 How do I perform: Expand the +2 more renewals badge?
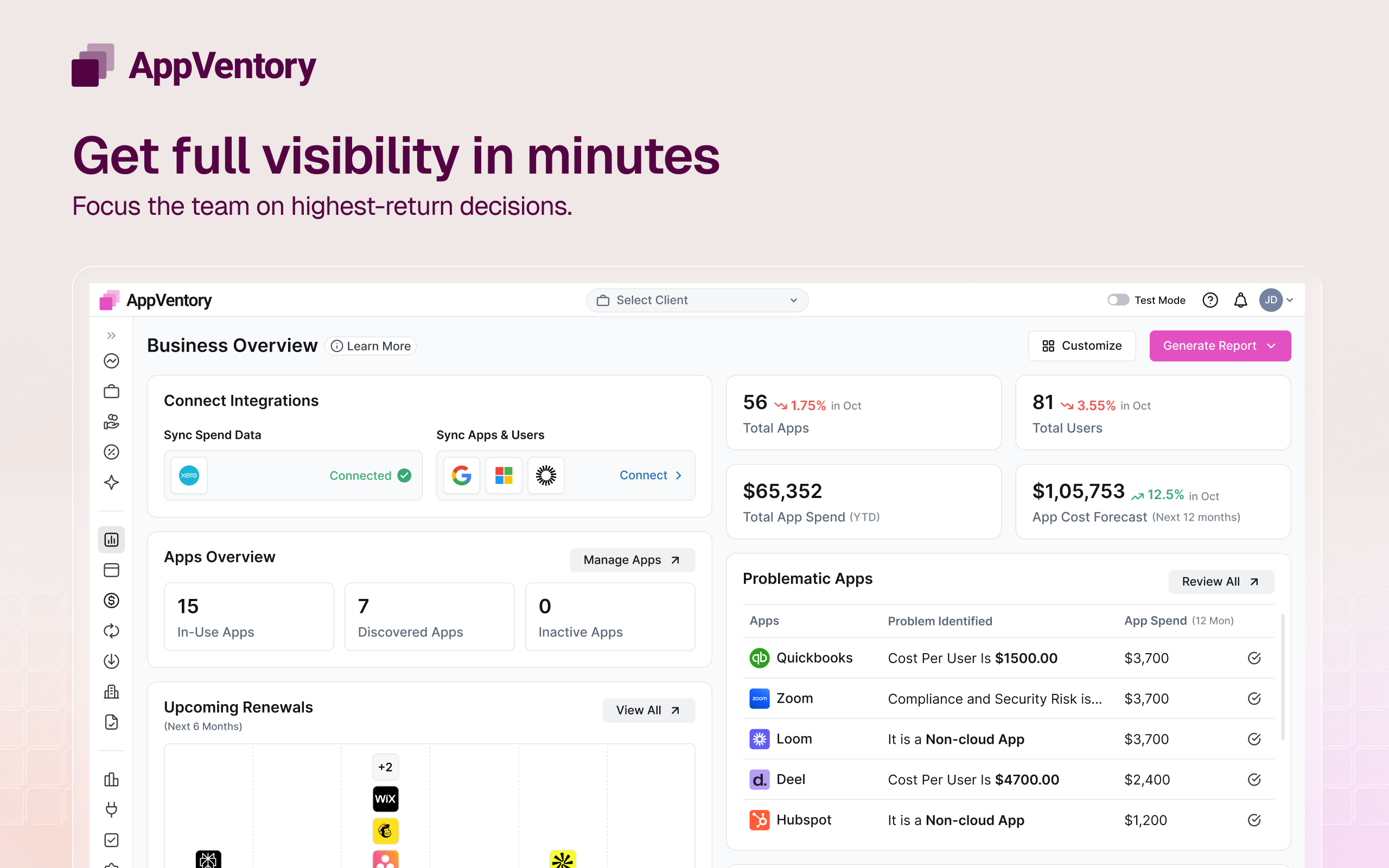coord(385,767)
